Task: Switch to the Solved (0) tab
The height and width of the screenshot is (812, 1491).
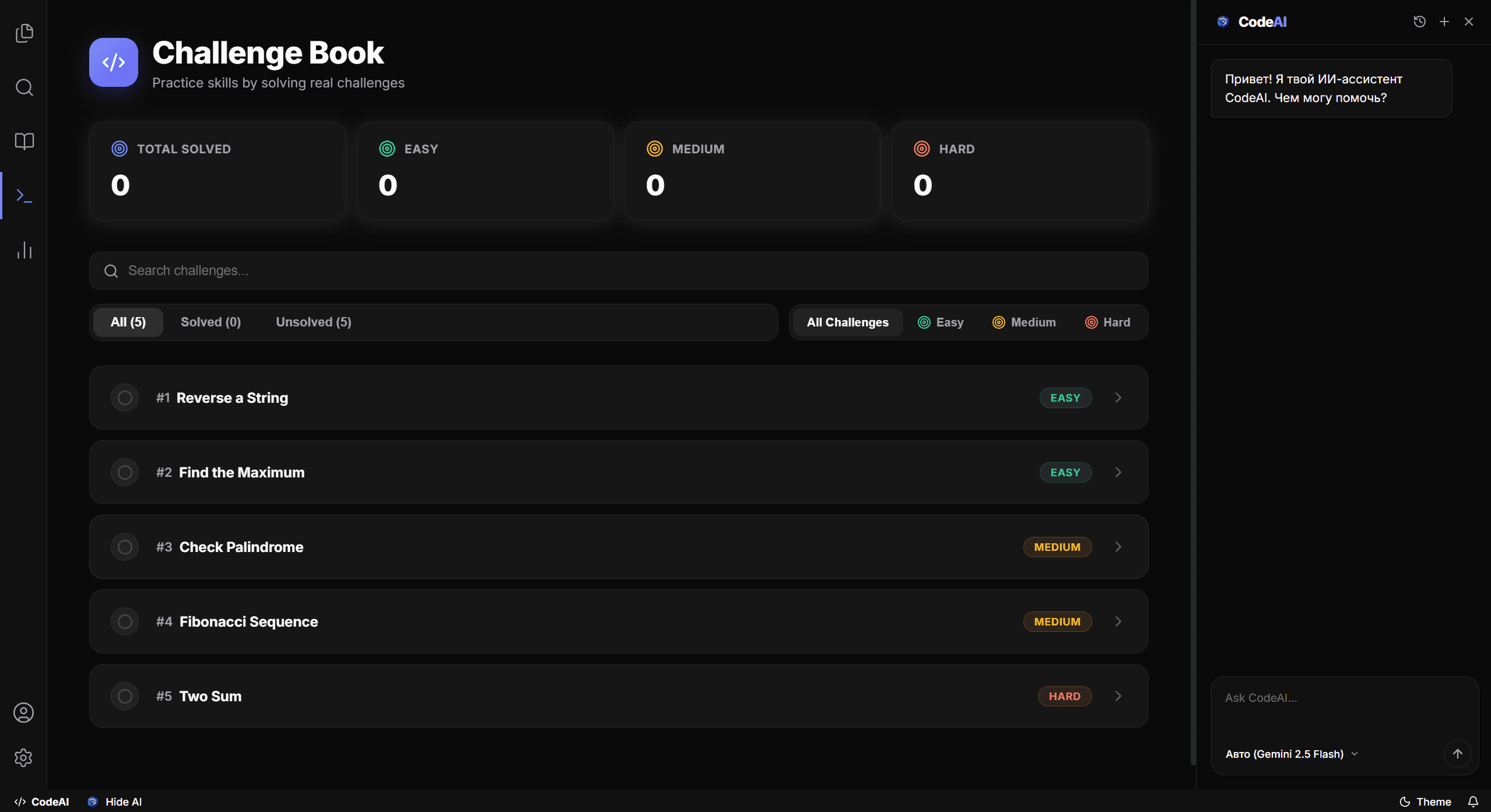Action: tap(211, 322)
